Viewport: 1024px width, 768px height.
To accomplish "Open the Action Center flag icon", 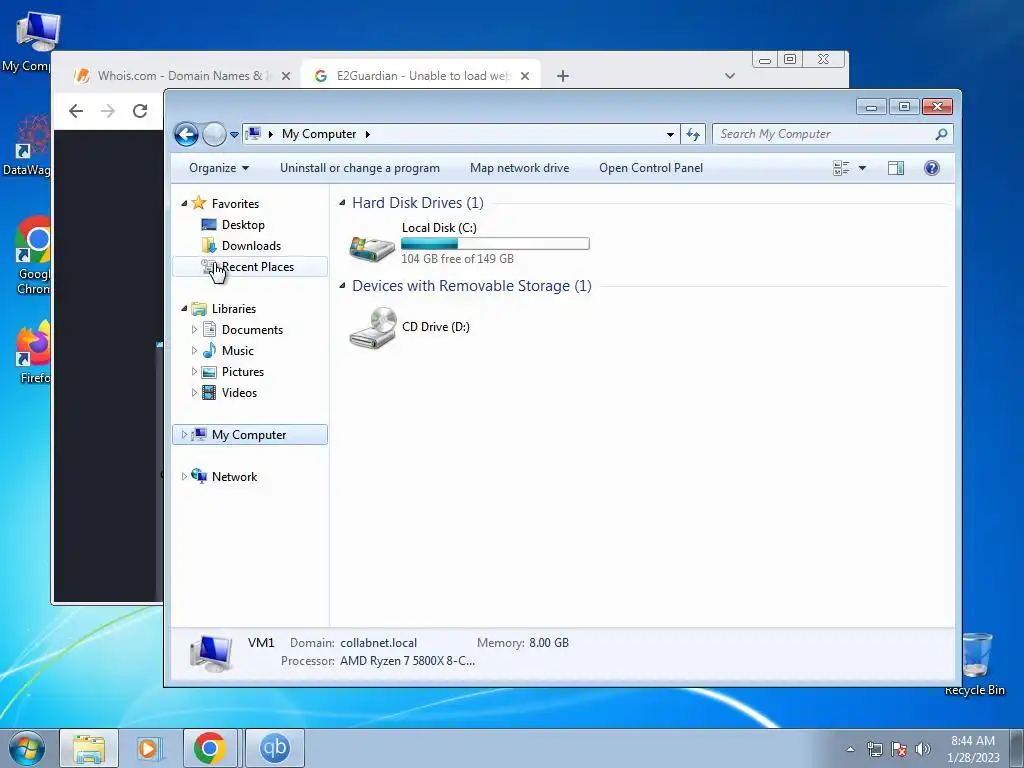I will click(899, 749).
